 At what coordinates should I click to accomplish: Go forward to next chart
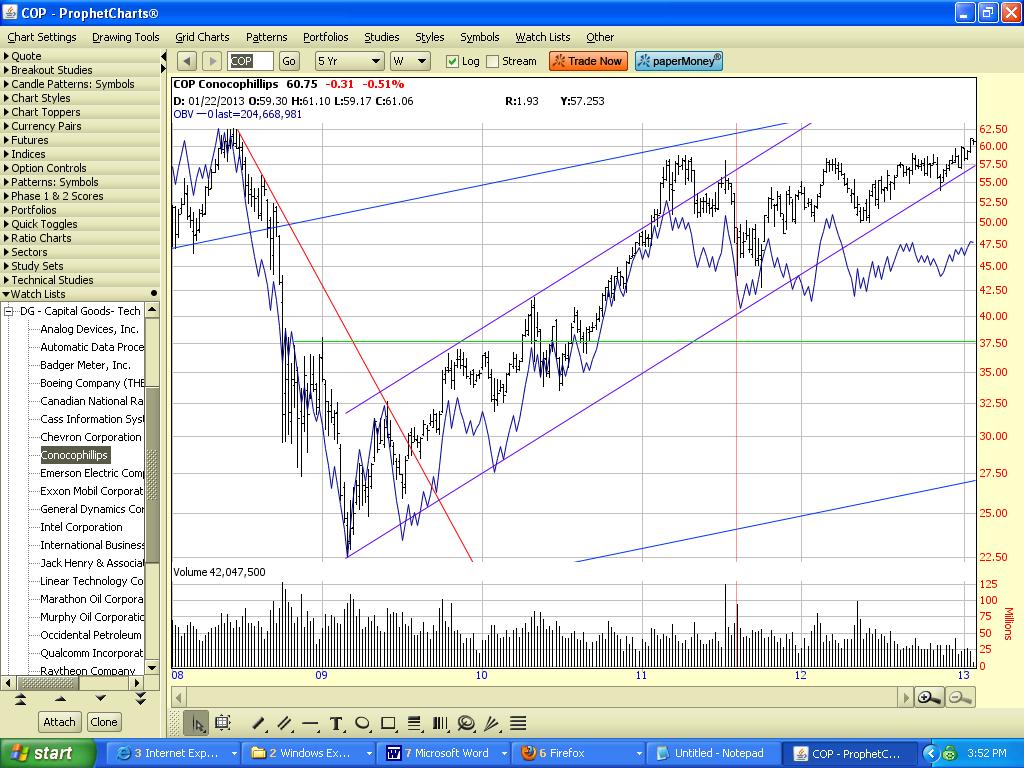212,61
